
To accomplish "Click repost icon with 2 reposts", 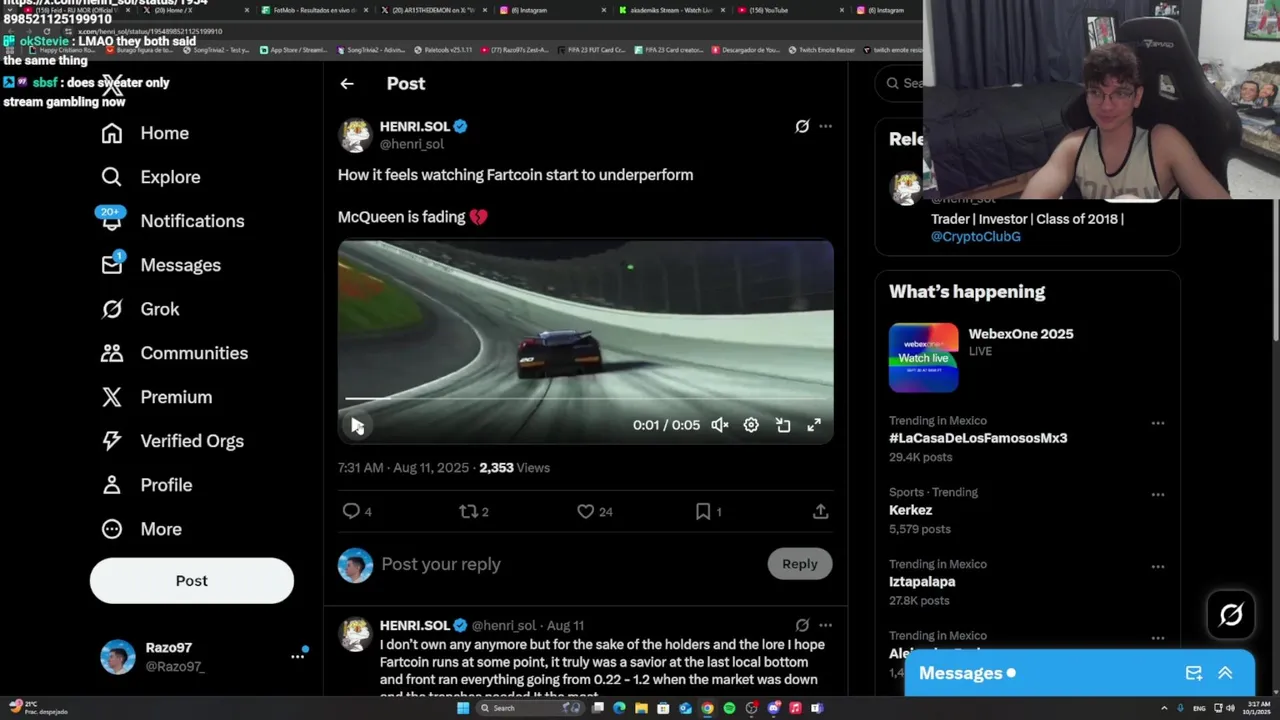I will 474,511.
